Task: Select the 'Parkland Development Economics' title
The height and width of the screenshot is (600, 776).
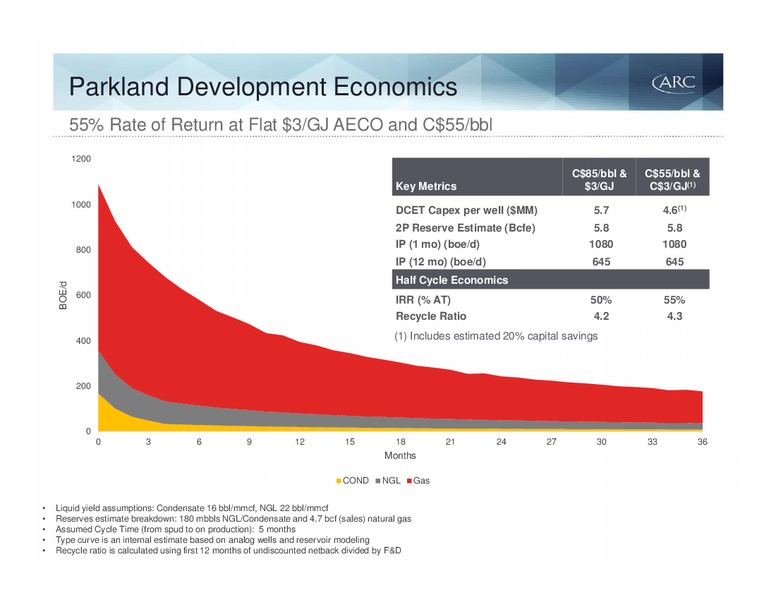Action: point(263,87)
